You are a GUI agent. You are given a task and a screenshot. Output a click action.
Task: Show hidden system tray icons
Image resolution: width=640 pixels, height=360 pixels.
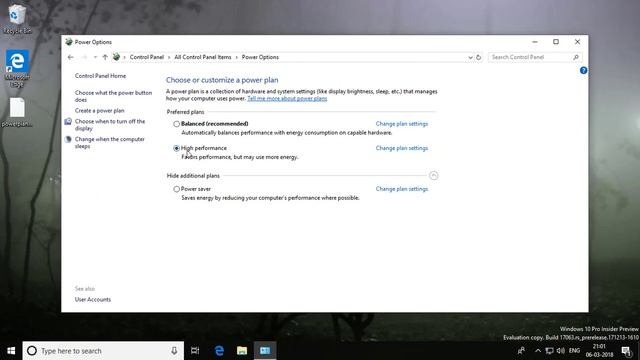click(538, 351)
